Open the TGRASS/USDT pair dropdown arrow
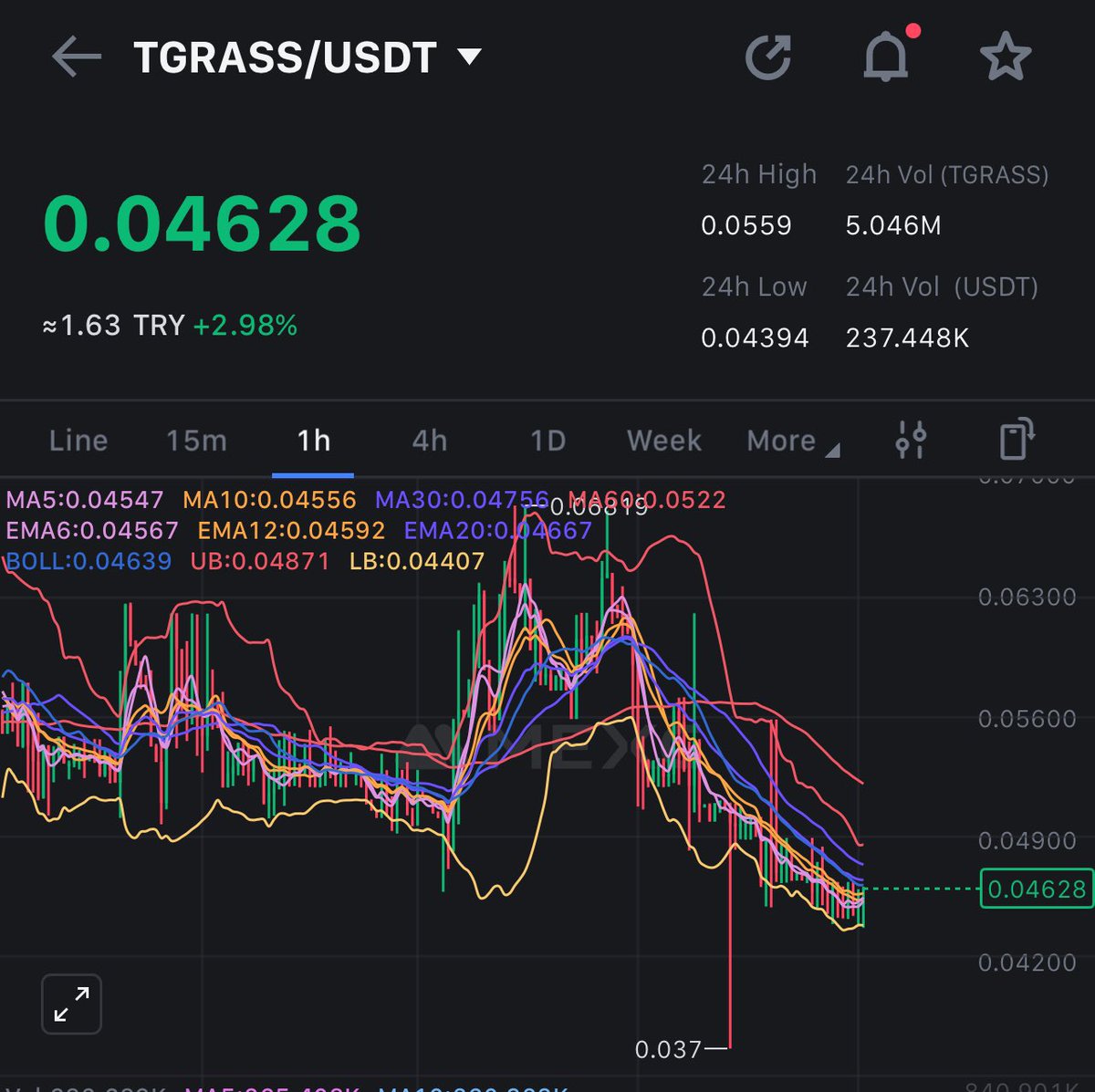Viewport: 1095px width, 1092px height. click(x=469, y=57)
